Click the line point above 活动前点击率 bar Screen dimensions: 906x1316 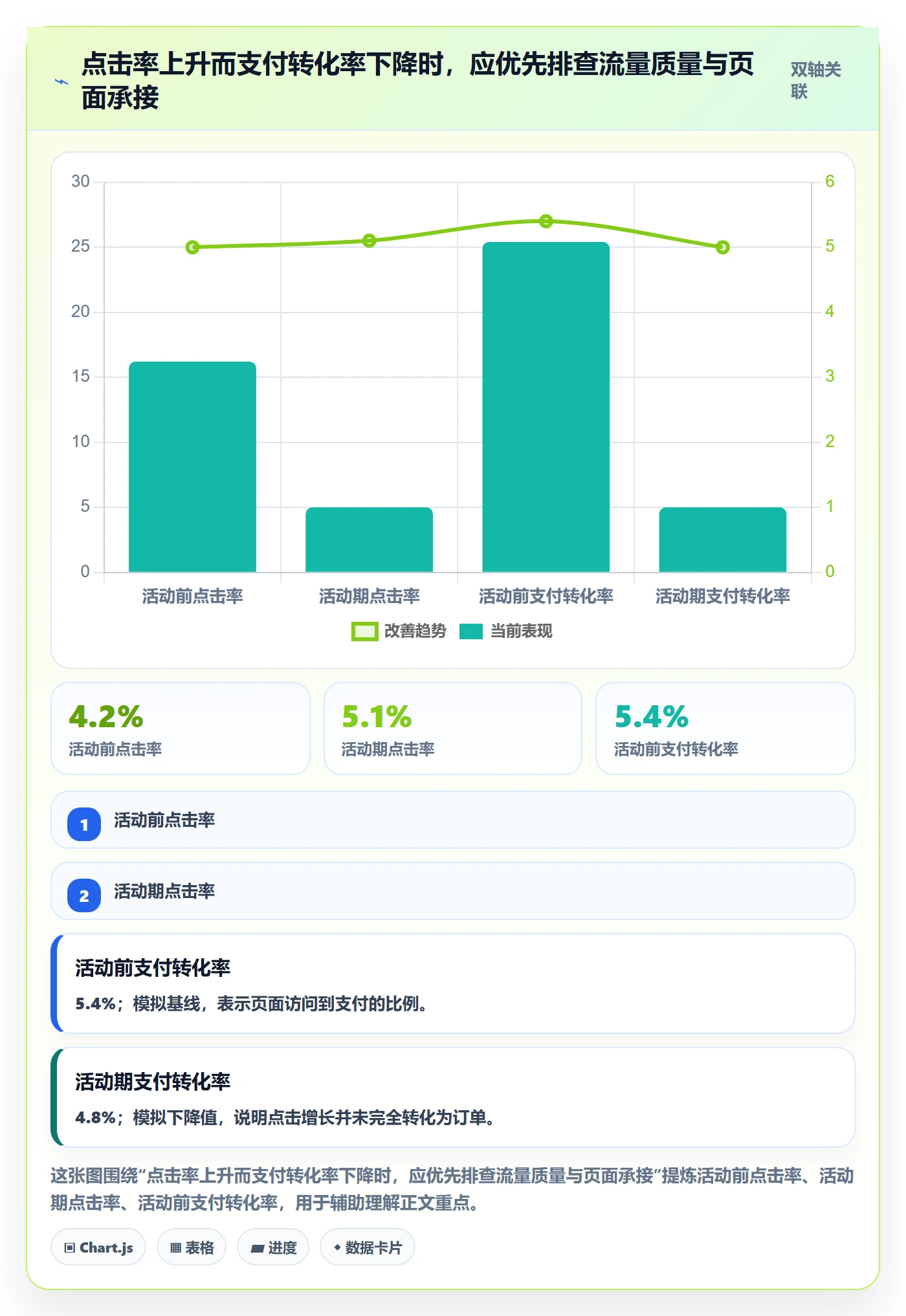[x=192, y=247]
